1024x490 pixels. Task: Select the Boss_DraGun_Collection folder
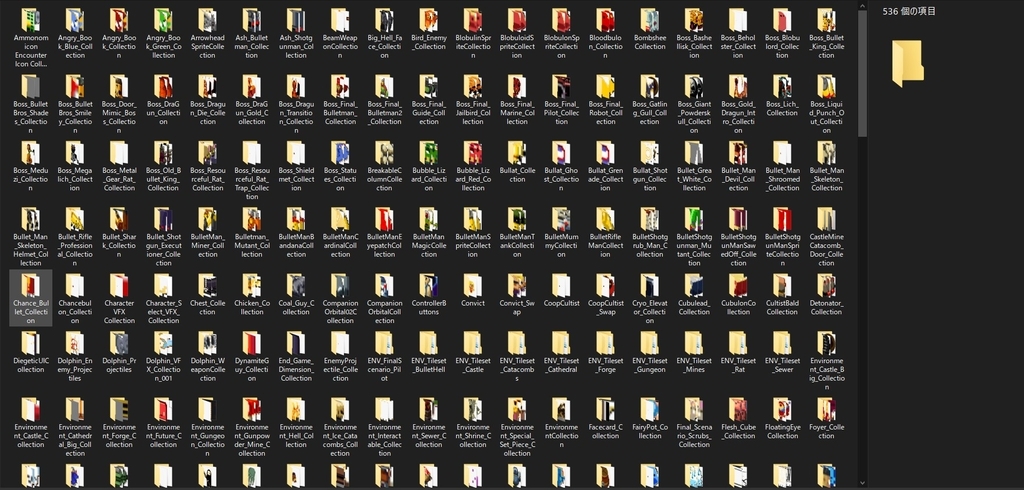pyautogui.click(x=163, y=100)
